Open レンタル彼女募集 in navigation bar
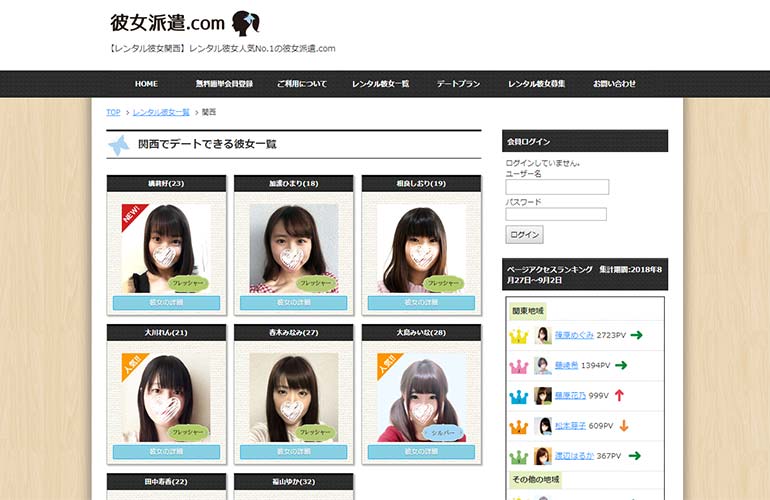 pyautogui.click(x=537, y=84)
